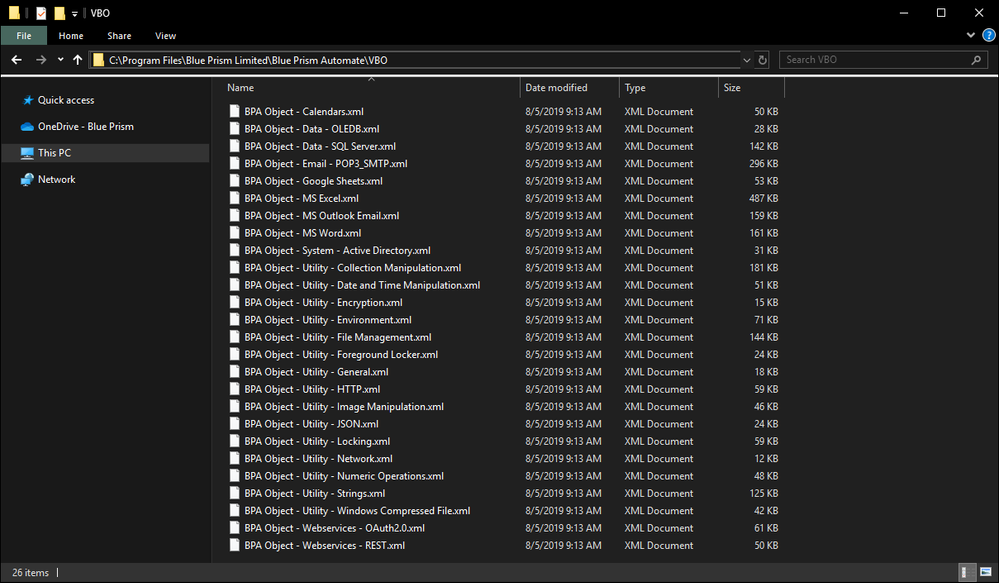The height and width of the screenshot is (583, 999).
Task: Select the Collection Manipulation.xml file icon
Action: click(234, 268)
